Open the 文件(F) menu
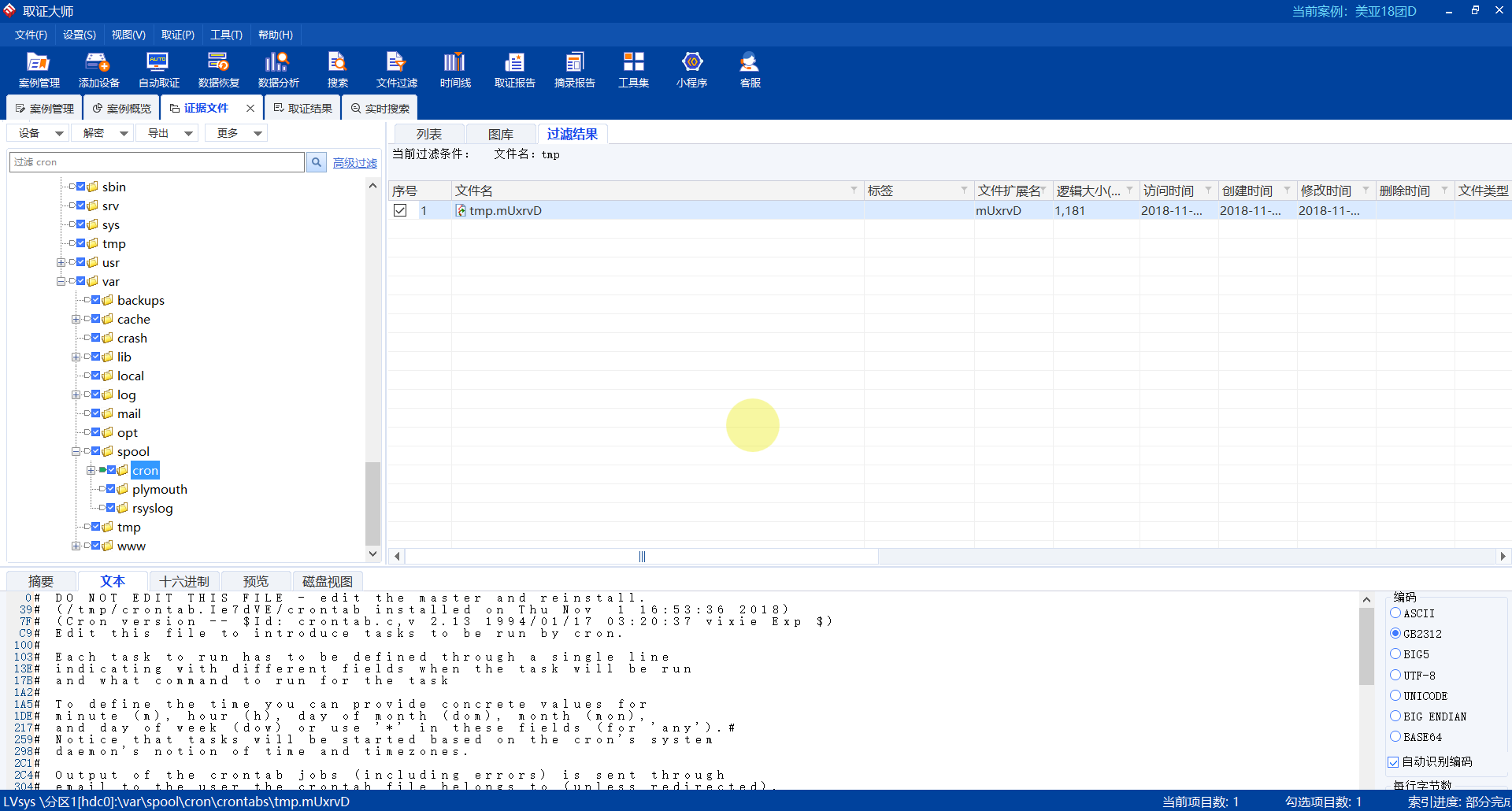 pos(31,35)
